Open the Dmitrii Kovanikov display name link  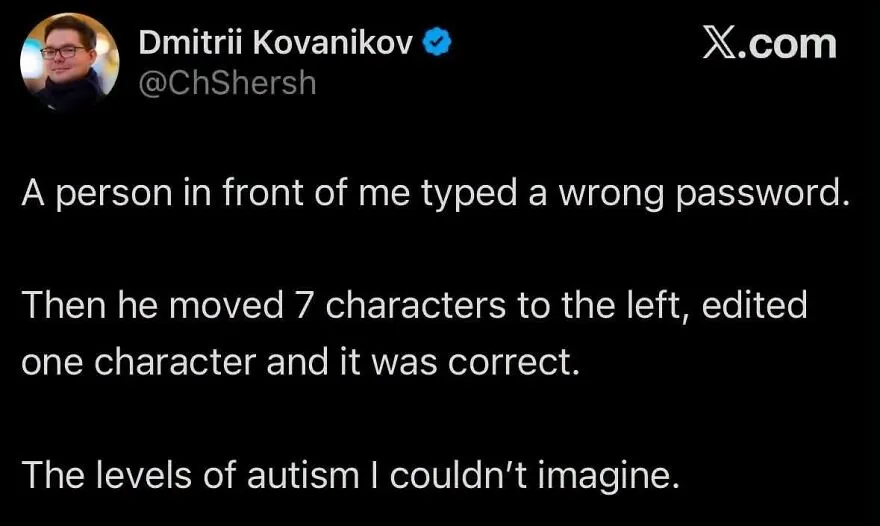276,42
